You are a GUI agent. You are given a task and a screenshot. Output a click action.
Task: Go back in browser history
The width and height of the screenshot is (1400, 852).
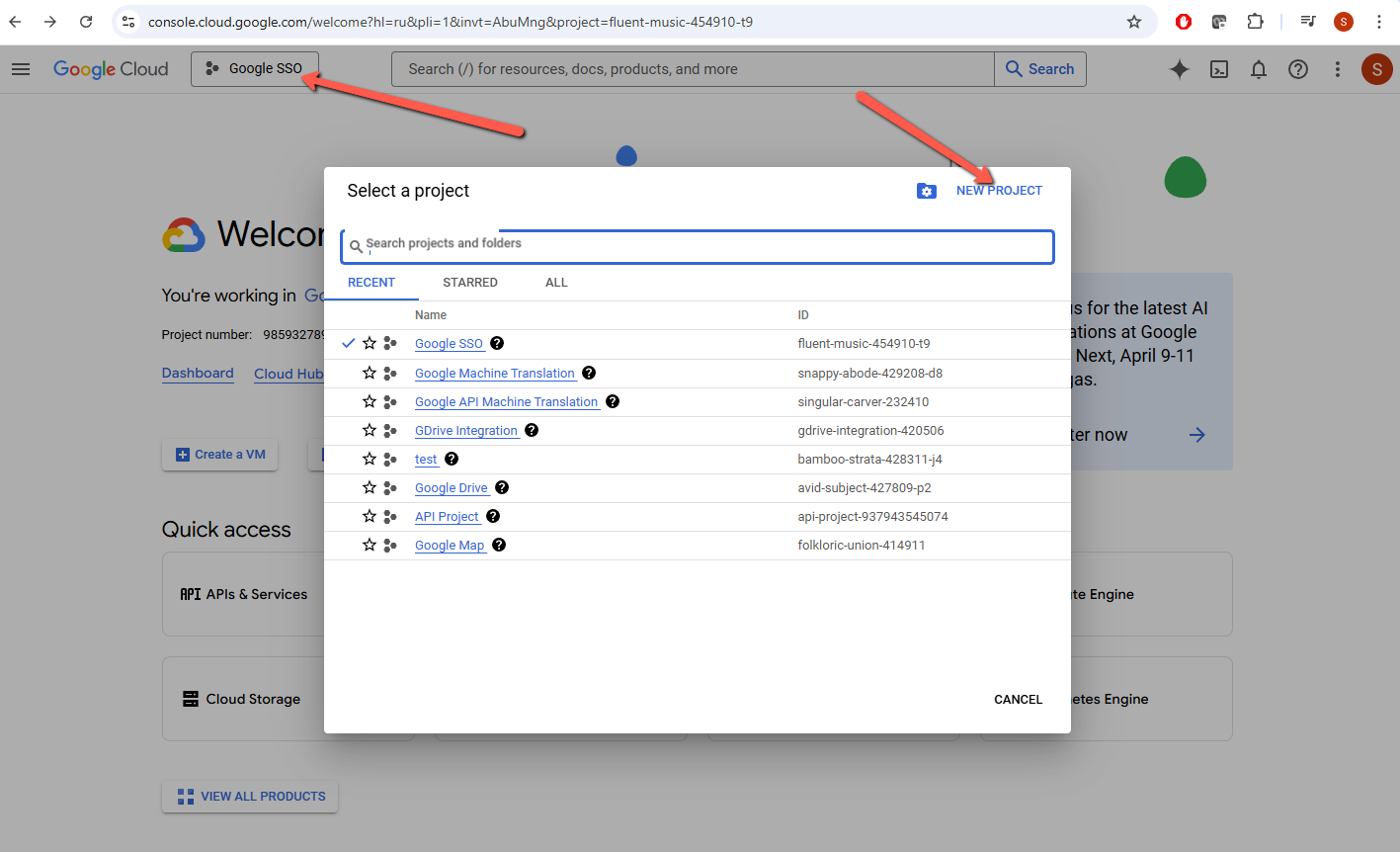click(16, 22)
